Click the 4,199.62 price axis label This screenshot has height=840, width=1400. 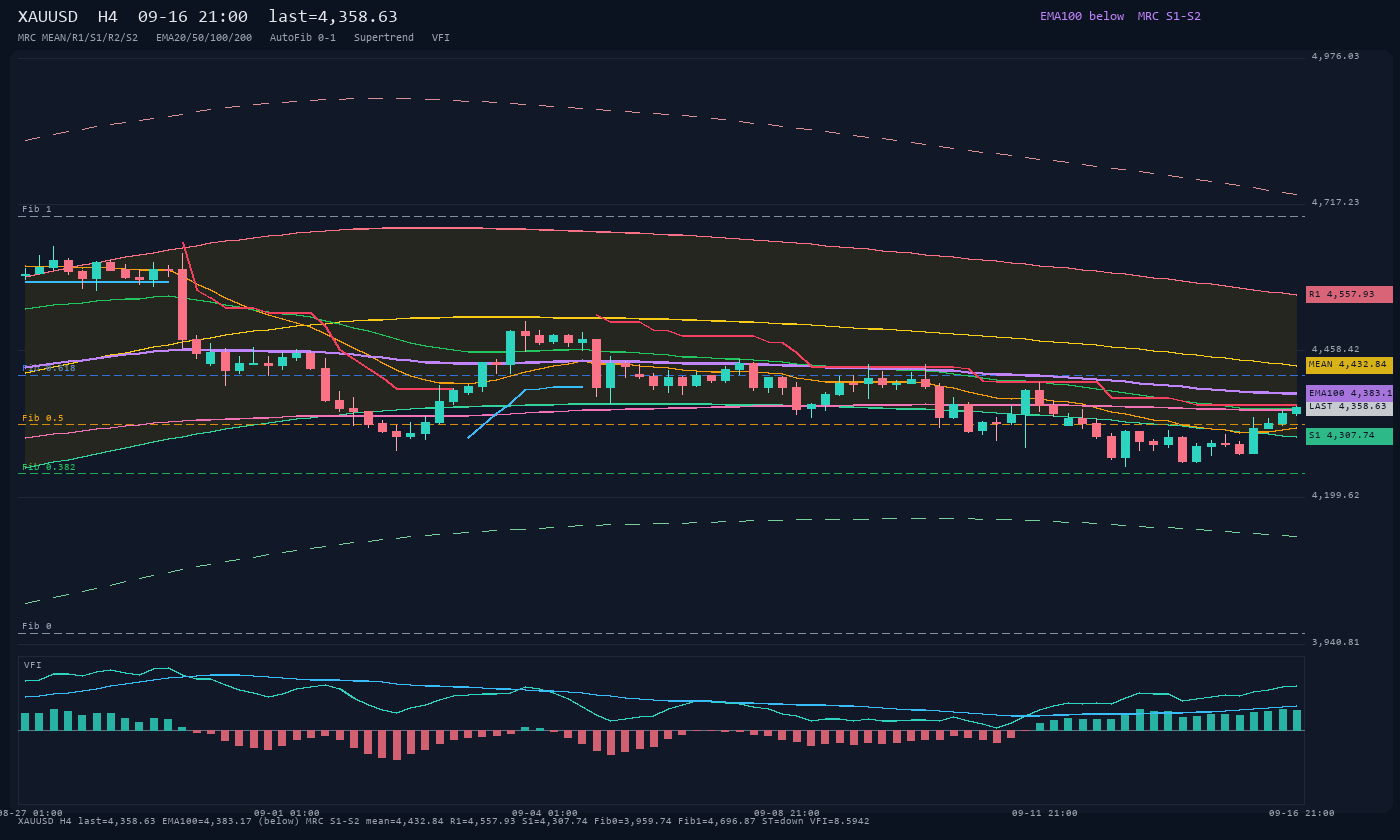[1336, 495]
